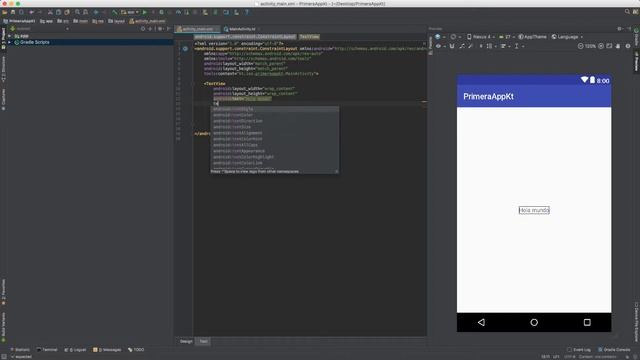
Task: Click Infer Constraints wand icon
Action: [471, 46]
